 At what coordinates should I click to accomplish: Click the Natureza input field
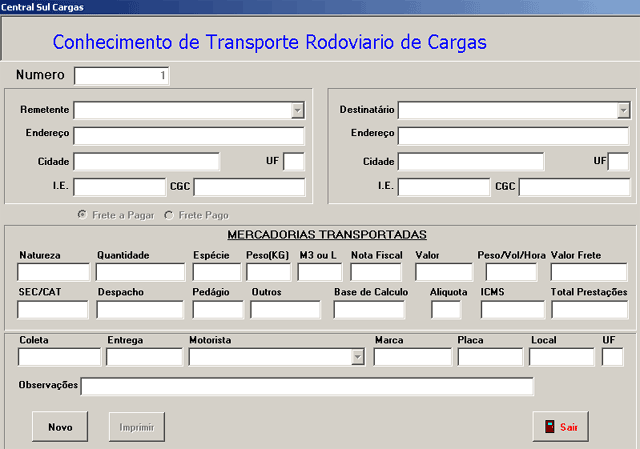coord(53,272)
